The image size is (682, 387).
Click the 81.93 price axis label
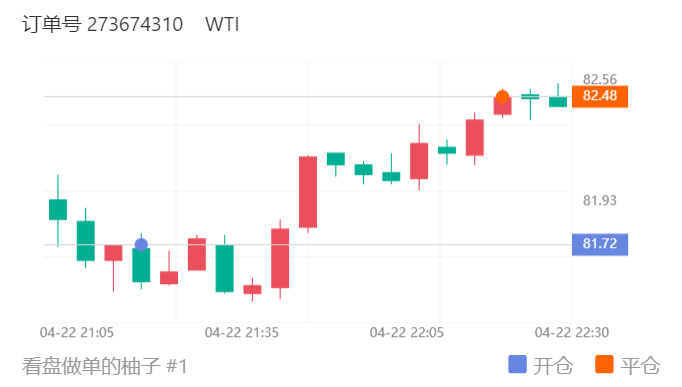coord(600,200)
